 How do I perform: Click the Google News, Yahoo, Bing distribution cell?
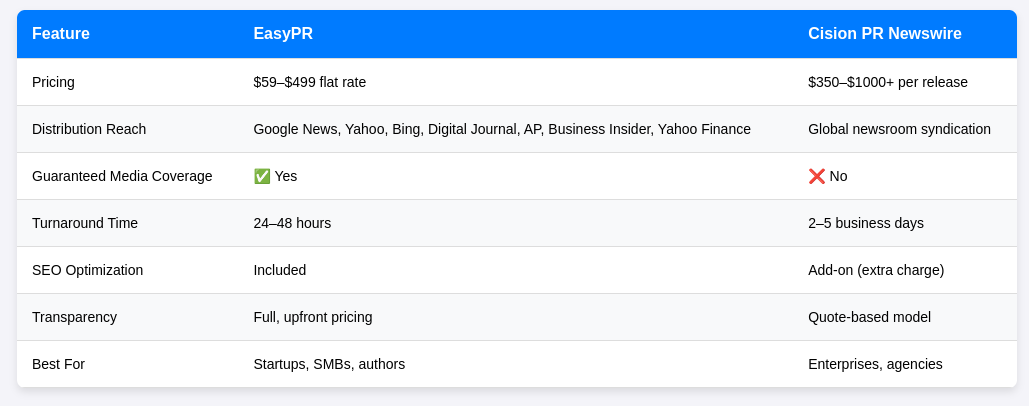coord(501,129)
